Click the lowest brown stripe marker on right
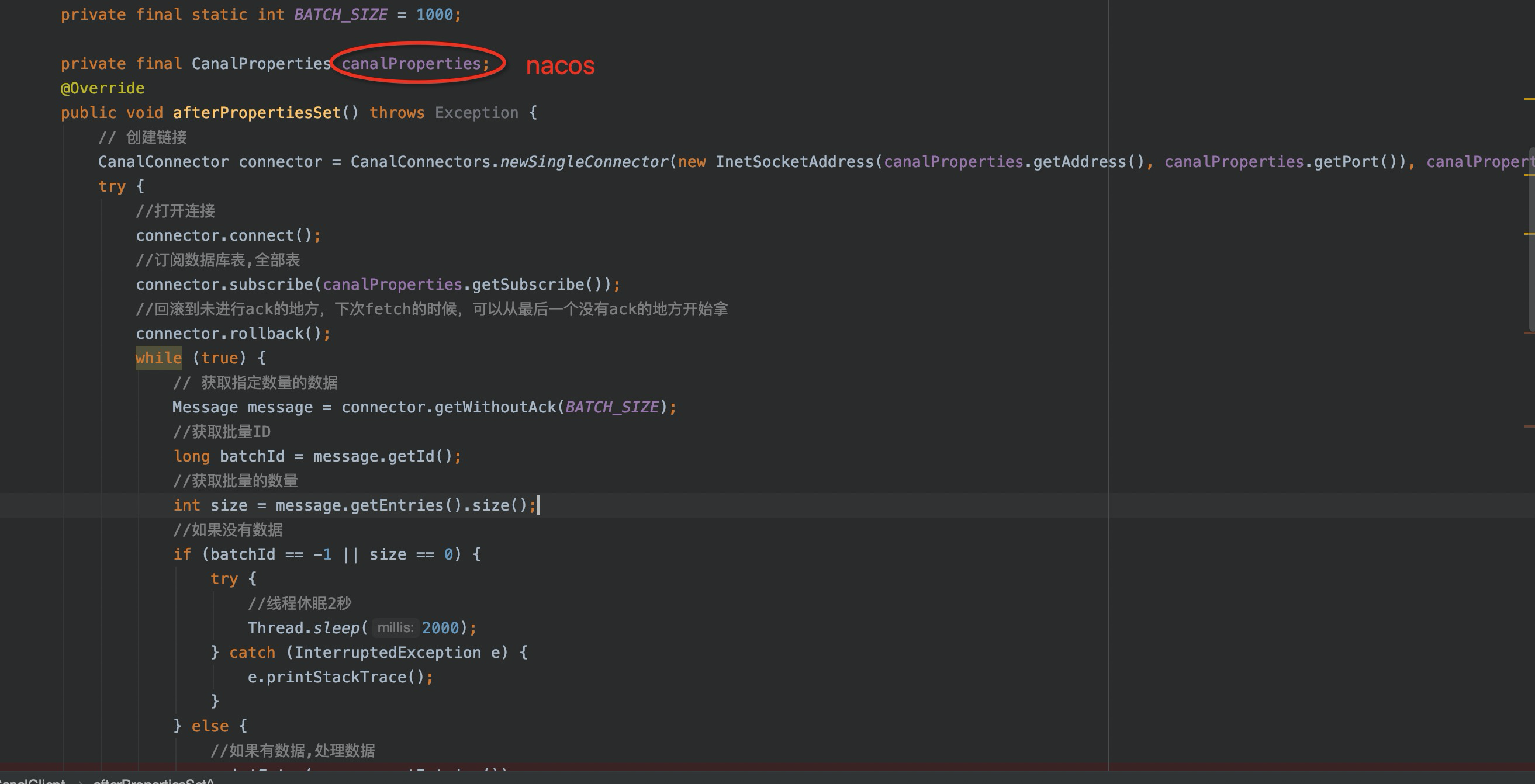Screen dimensions: 1535x784 1529,426
